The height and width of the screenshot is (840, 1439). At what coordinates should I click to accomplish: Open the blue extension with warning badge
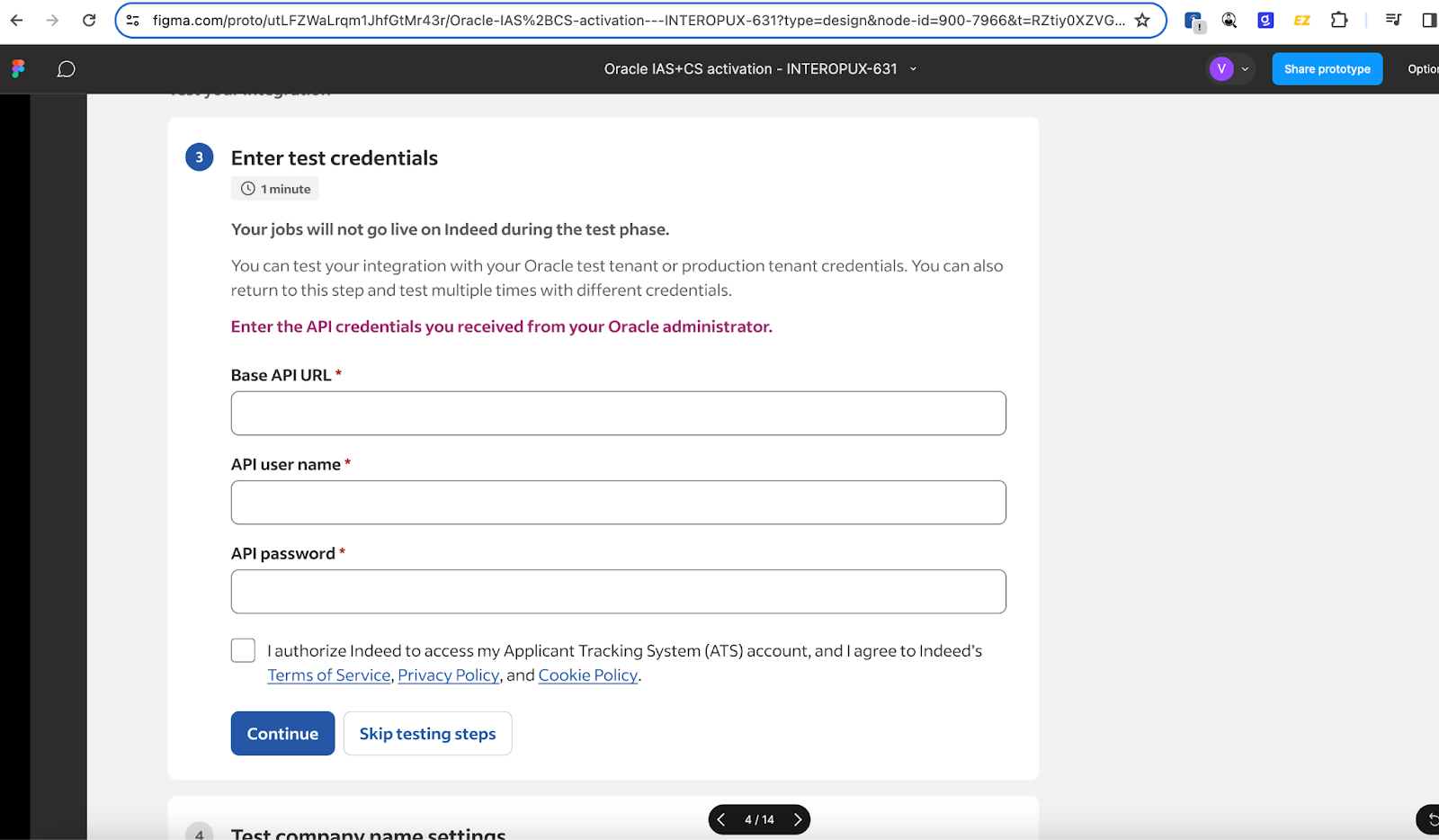pyautogui.click(x=1193, y=21)
